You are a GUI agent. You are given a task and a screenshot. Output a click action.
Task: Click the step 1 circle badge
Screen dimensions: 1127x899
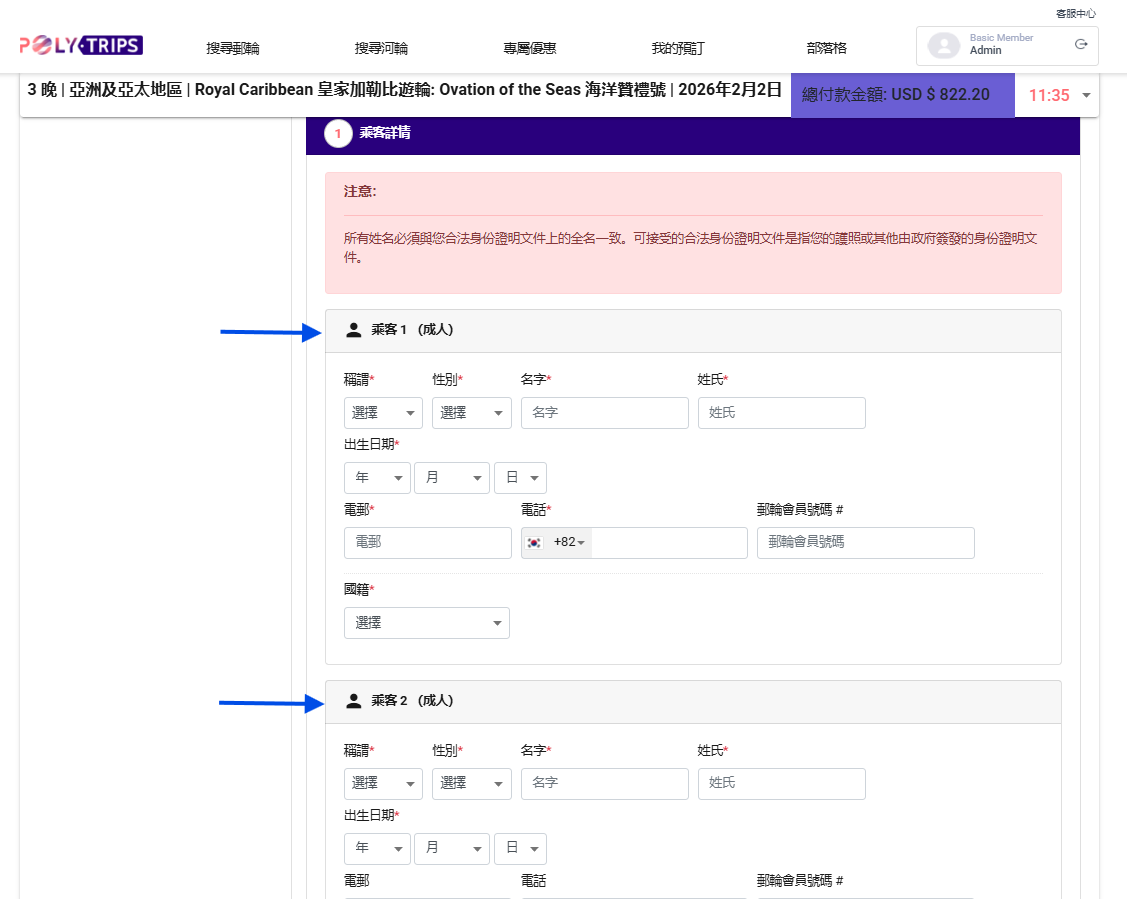point(338,134)
